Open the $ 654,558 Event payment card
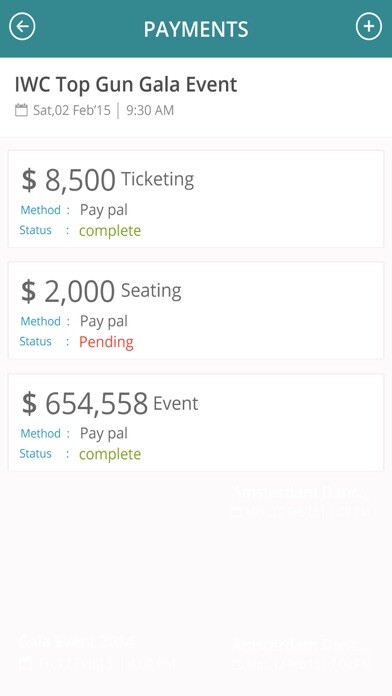 click(196, 423)
